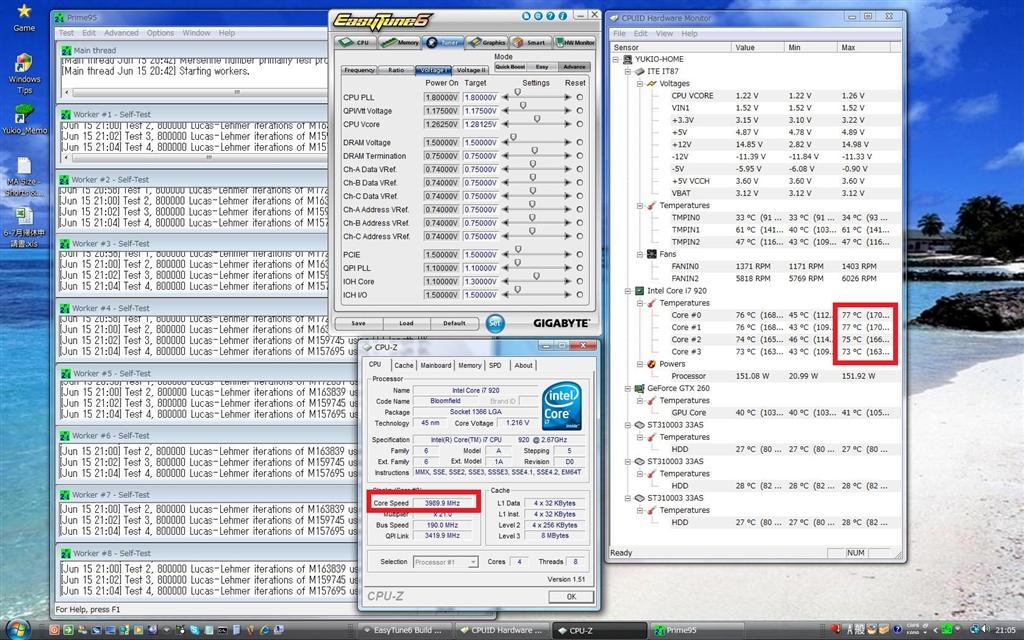
Task: Open File menu in Hardware Monitor
Action: [619, 33]
